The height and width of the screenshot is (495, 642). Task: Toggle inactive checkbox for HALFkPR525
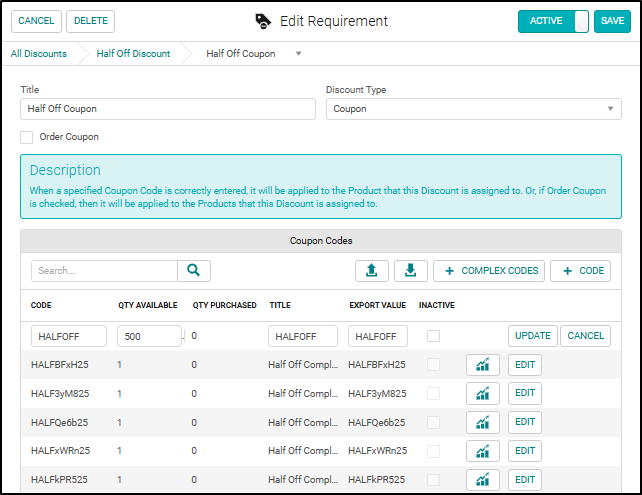(x=433, y=480)
